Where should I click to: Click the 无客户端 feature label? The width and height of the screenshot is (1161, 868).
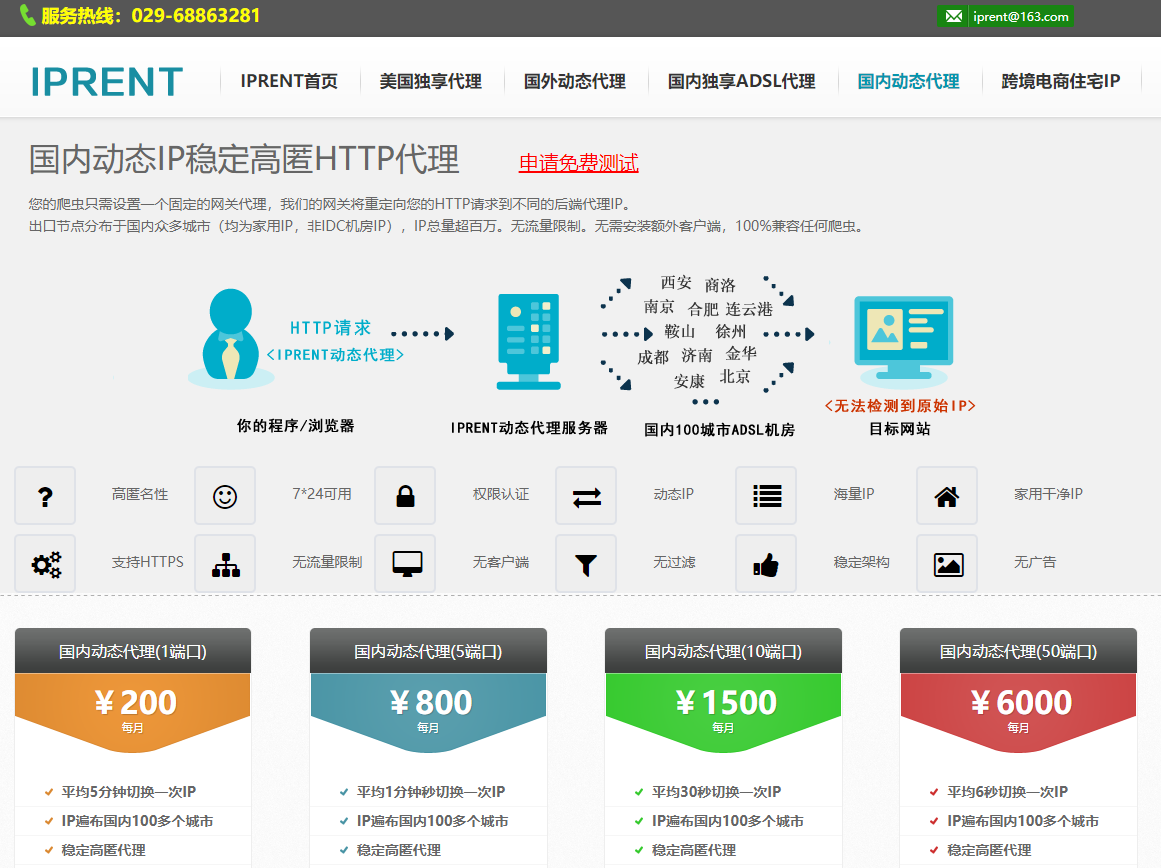(501, 562)
